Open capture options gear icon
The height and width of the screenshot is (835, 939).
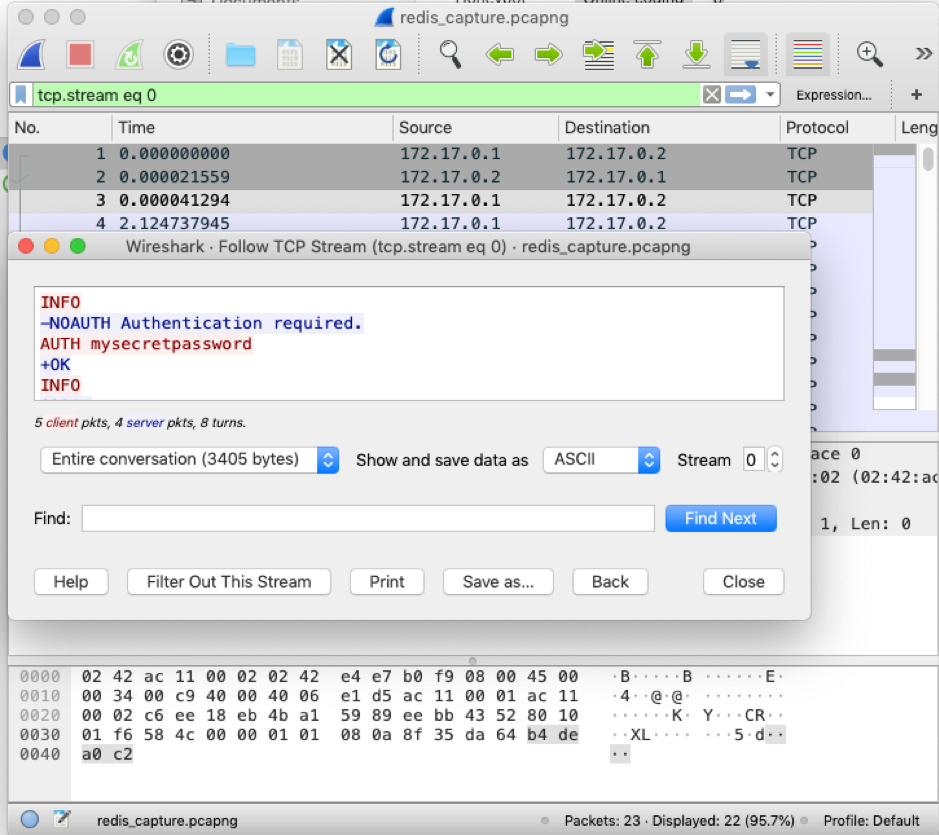(x=178, y=54)
